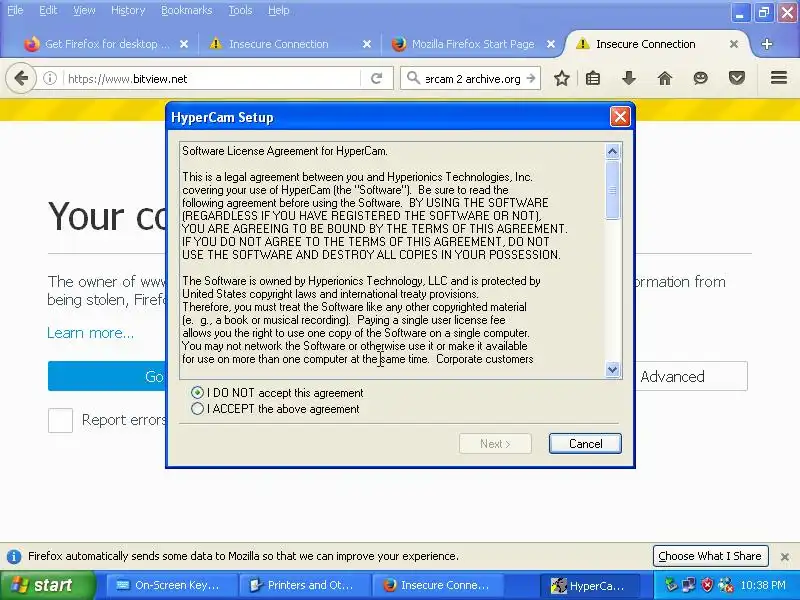Switch to the first 'Insecure Connection' tab
This screenshot has width=800, height=600.
(278, 44)
